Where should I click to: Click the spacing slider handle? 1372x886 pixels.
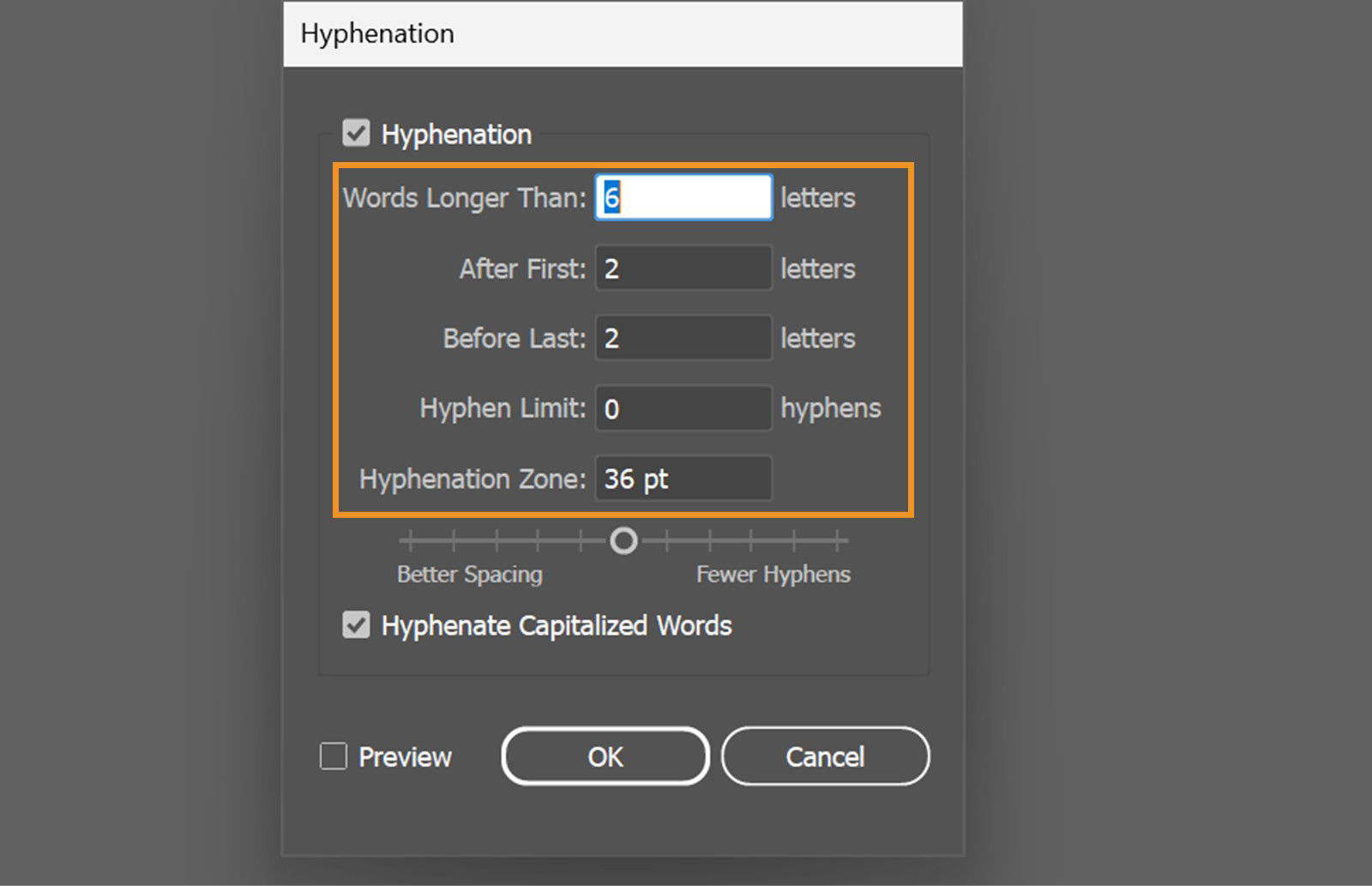pos(623,540)
